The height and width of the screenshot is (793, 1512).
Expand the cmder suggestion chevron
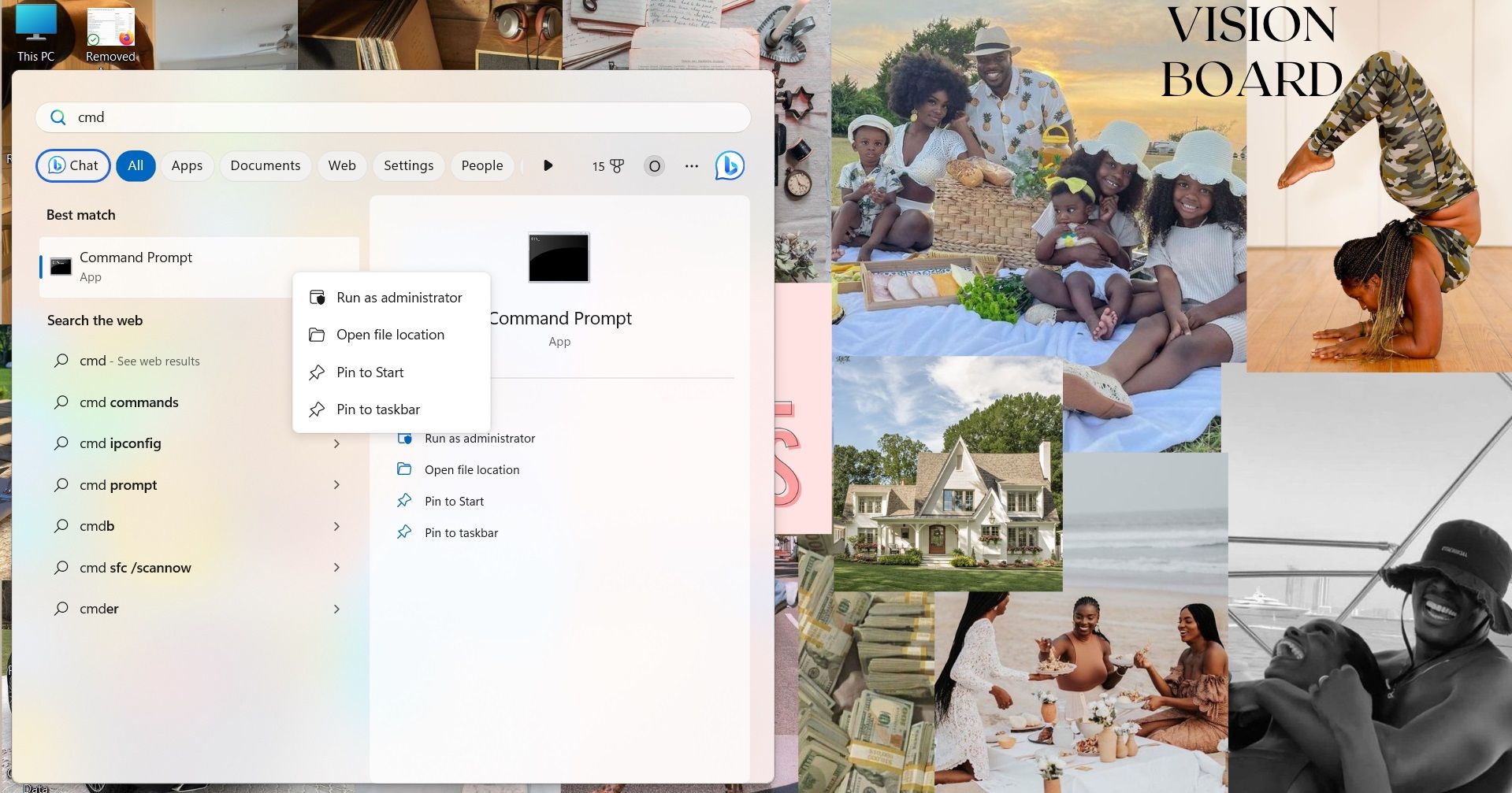pyautogui.click(x=336, y=609)
